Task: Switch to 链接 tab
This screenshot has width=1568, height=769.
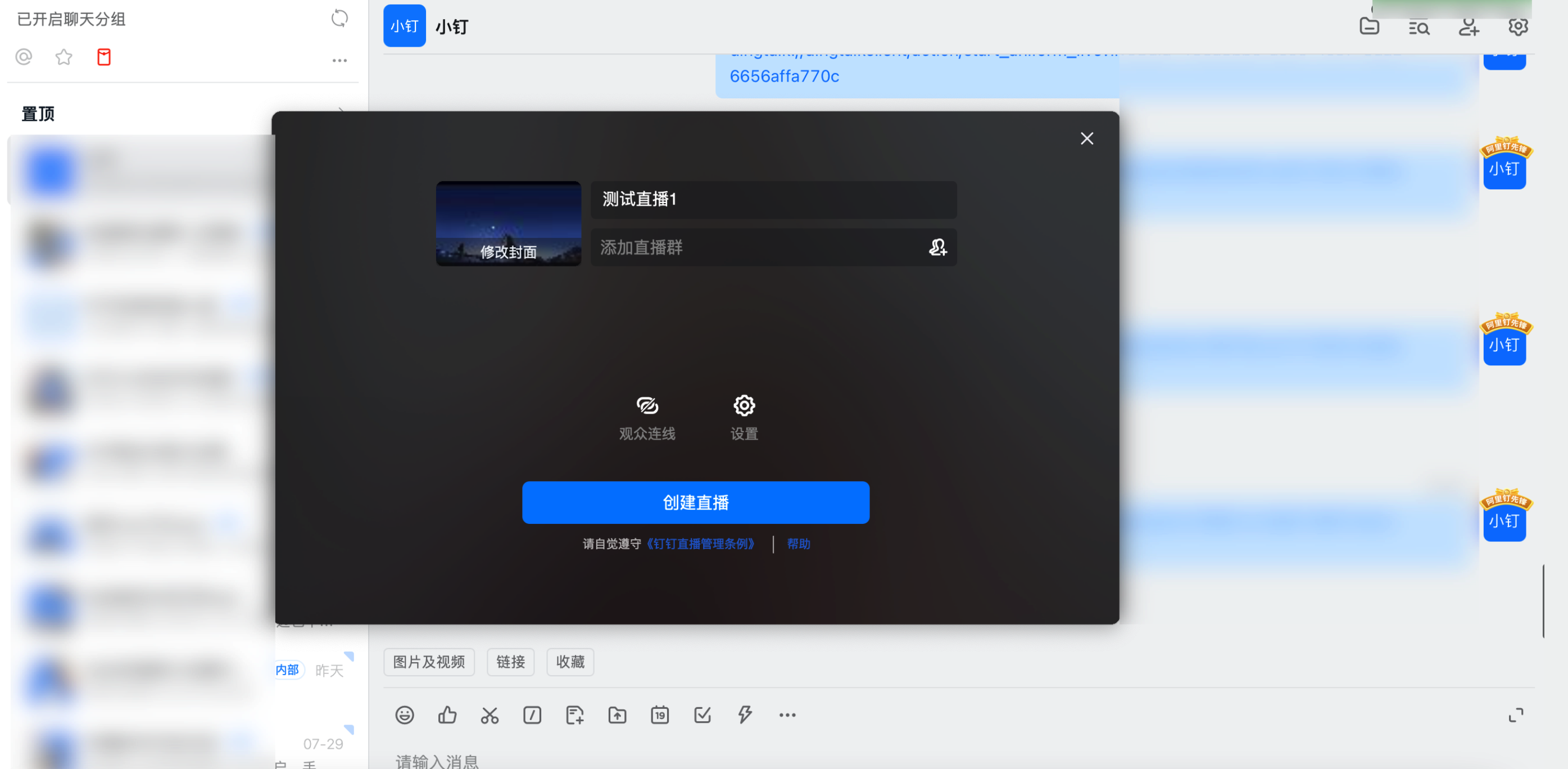Action: [x=510, y=662]
